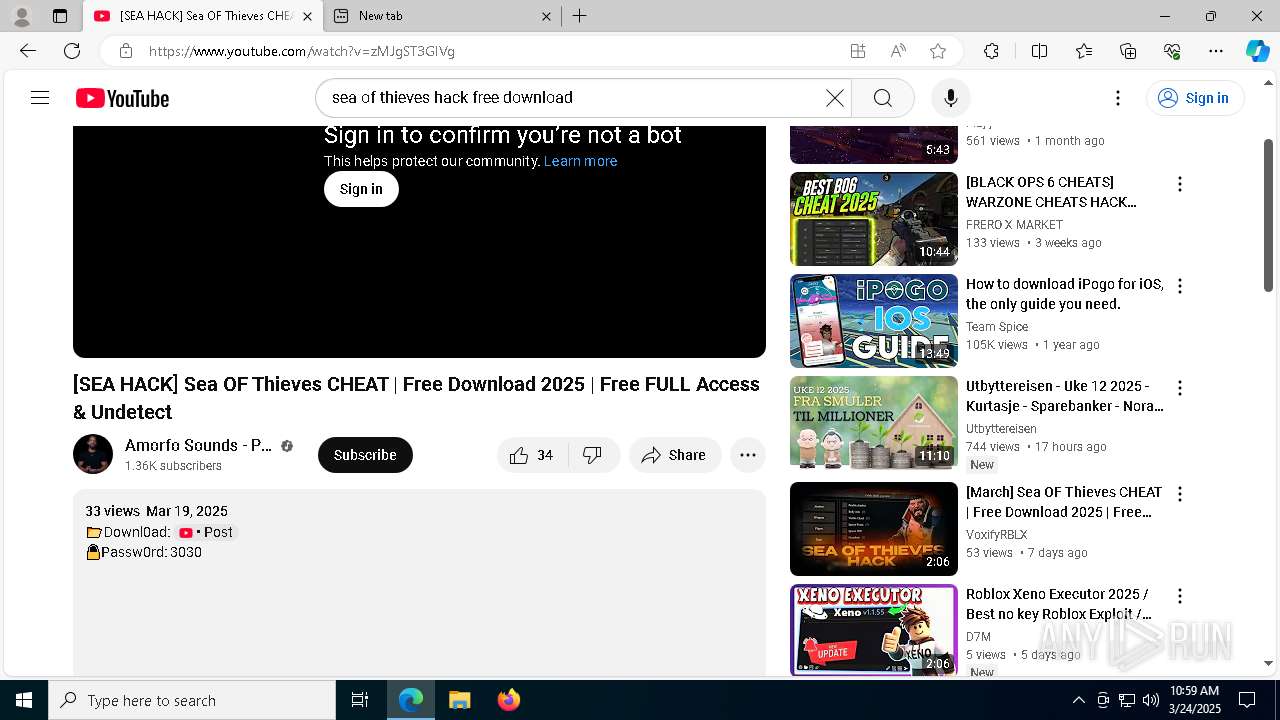Open options for iPogo iOS guide video
This screenshot has height=720, width=1280.
pos(1180,286)
